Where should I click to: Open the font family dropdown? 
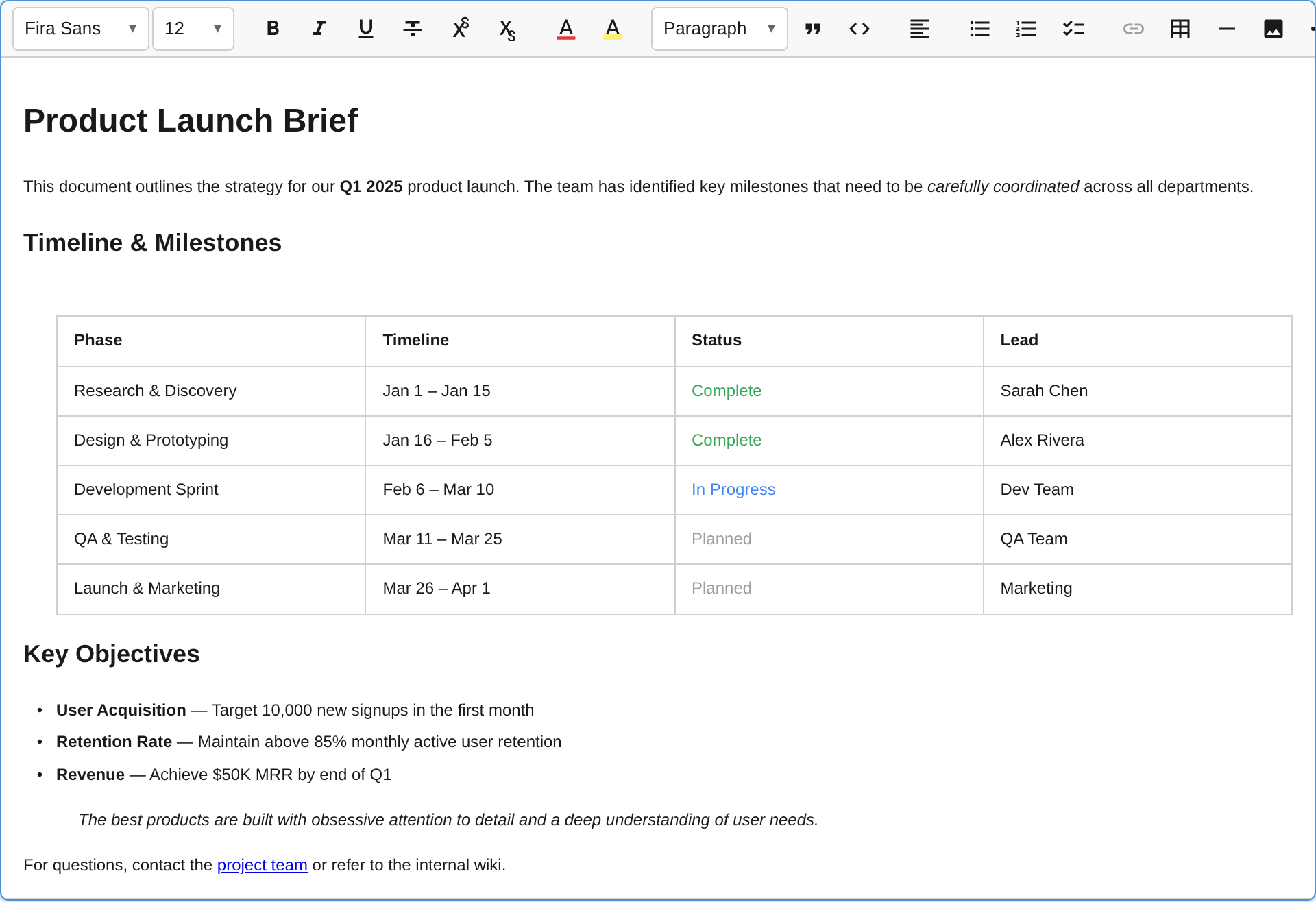pos(80,28)
